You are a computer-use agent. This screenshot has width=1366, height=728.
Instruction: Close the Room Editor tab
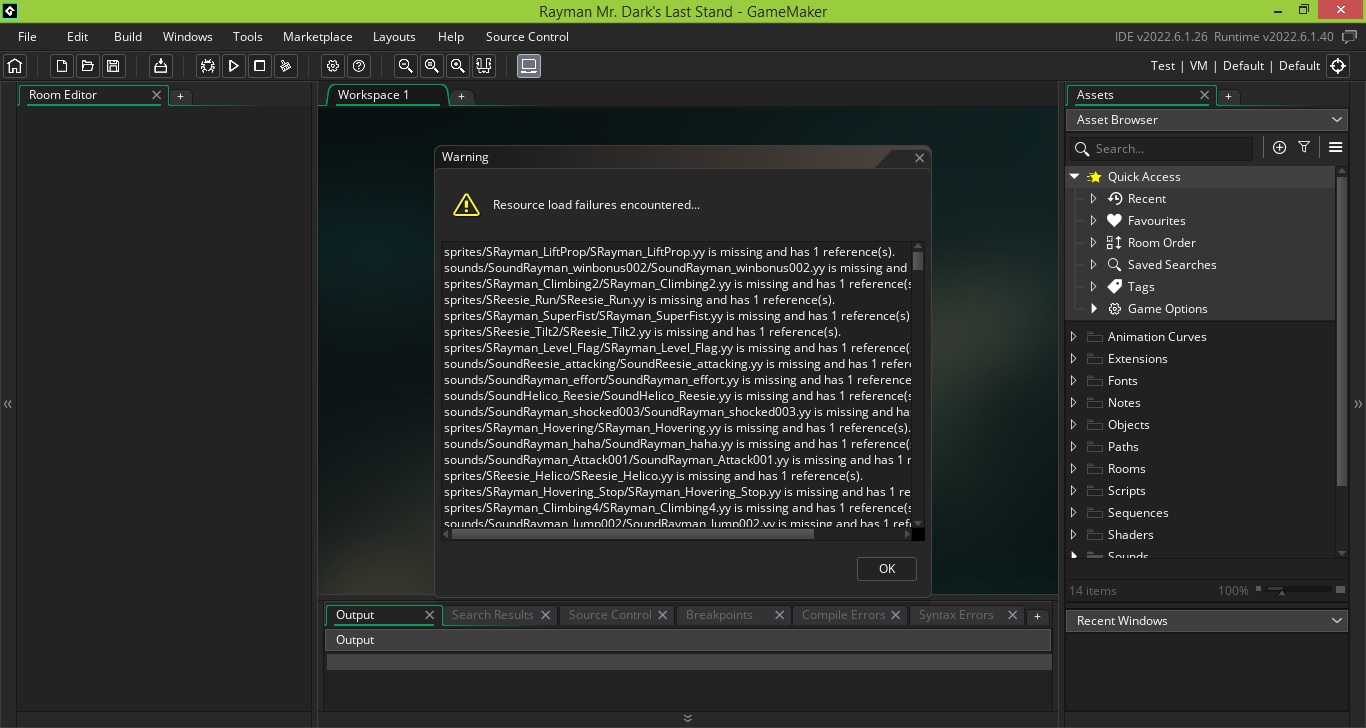point(156,95)
